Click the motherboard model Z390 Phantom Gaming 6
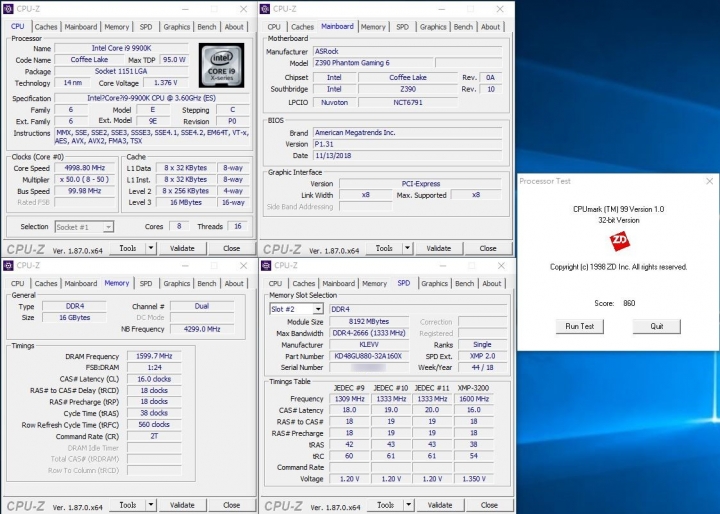Screen dimensions: 720x514 373,62
